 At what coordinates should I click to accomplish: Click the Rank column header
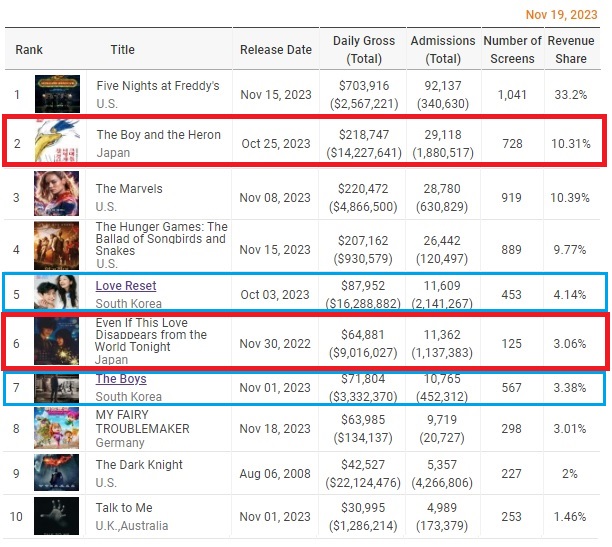point(29,49)
